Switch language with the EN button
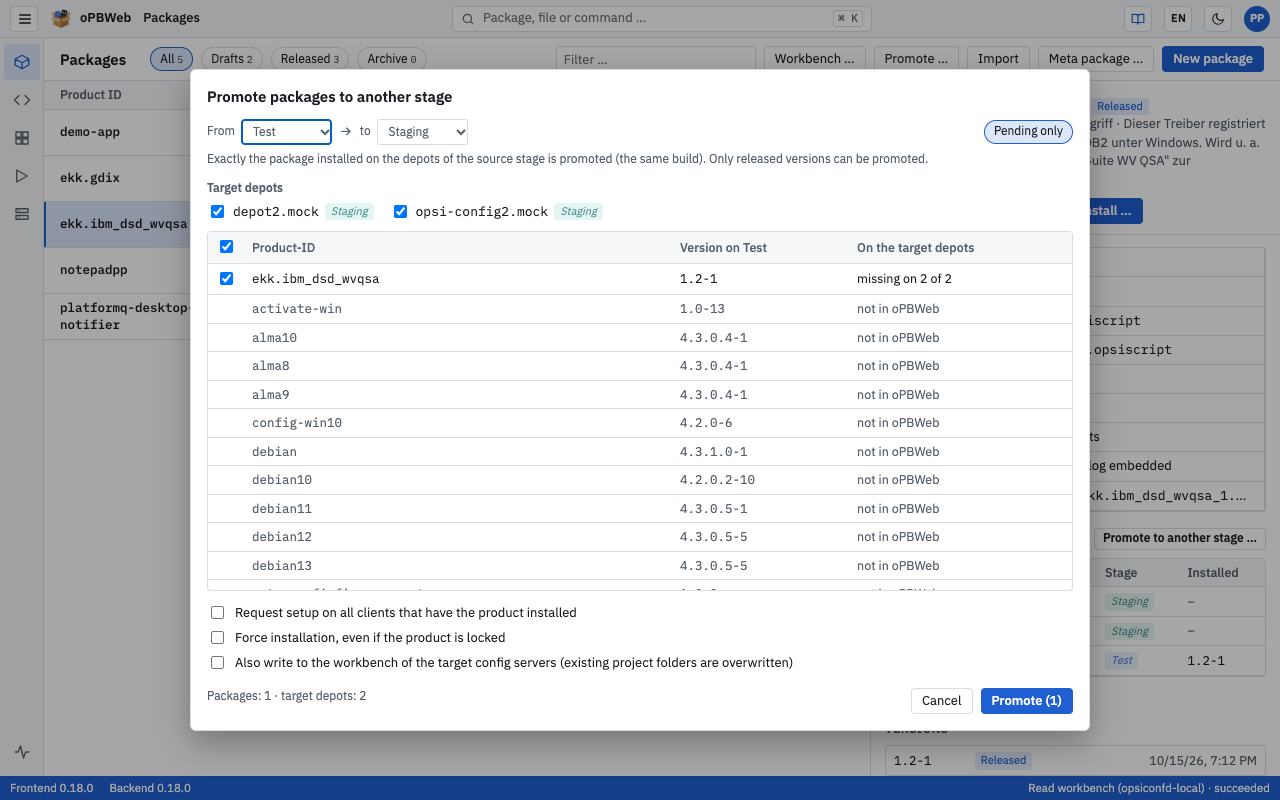This screenshot has height=800, width=1280. 1178,18
